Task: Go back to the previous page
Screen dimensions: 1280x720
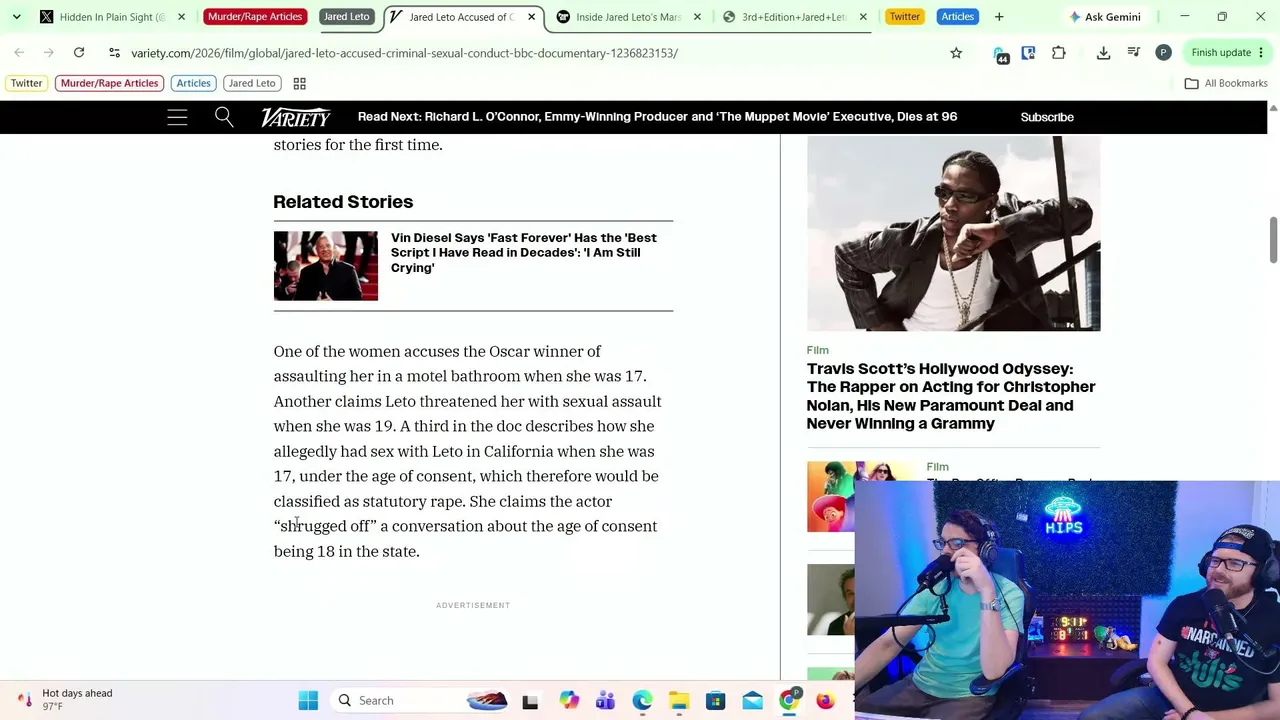Action: coord(19,53)
